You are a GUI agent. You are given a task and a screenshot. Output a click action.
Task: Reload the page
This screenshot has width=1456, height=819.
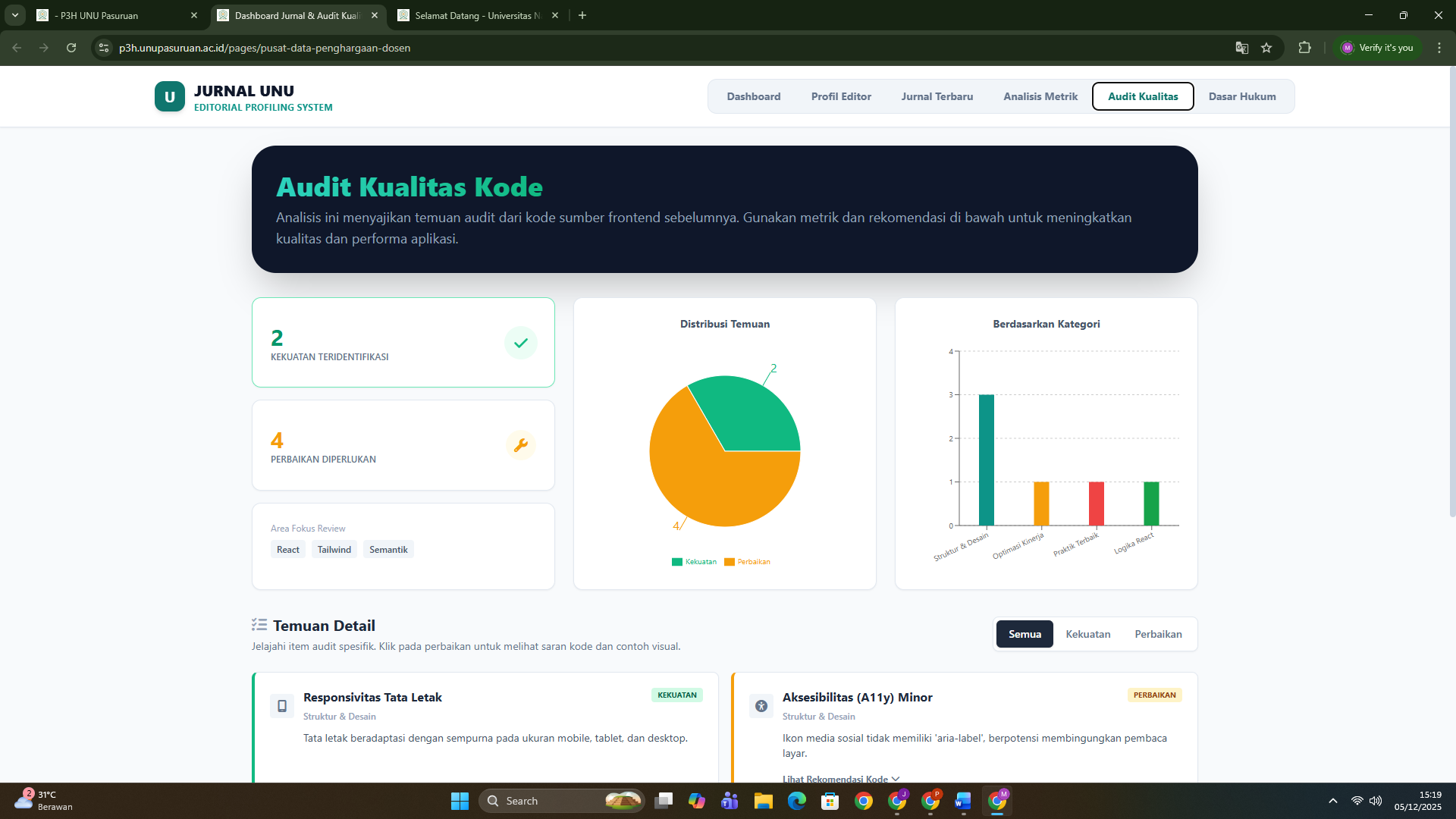tap(71, 48)
